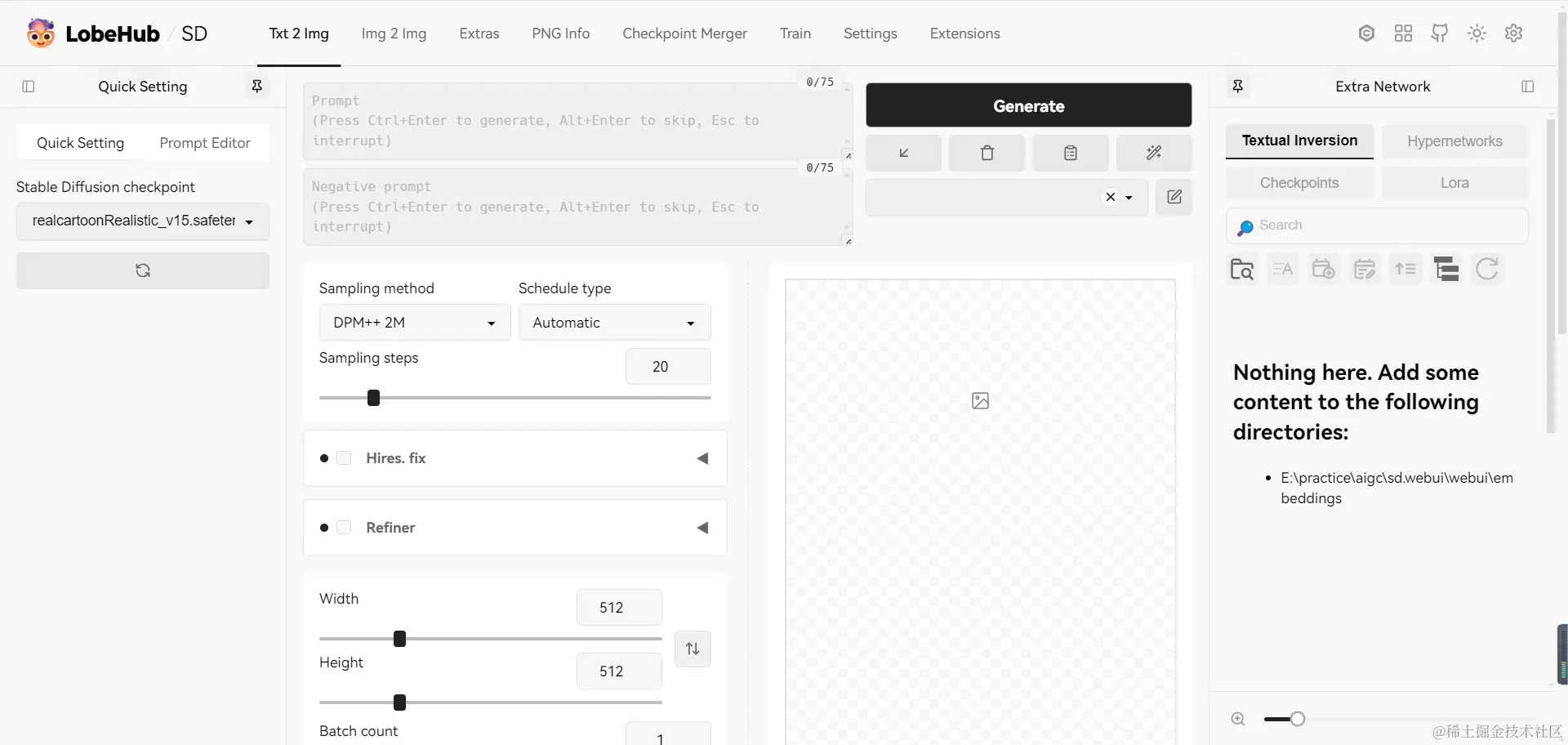This screenshot has height=745, width=1568.
Task: Click the clipboard apply-styles button
Action: tap(1071, 153)
